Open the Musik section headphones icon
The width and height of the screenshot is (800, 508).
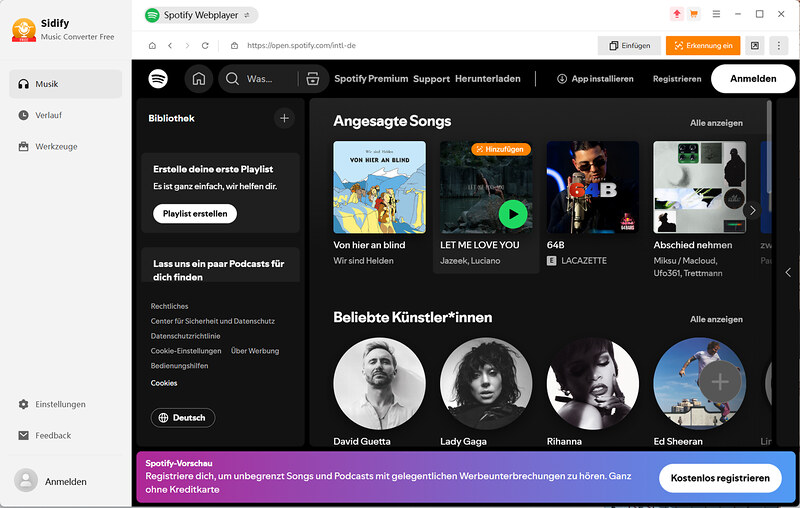(x=23, y=84)
